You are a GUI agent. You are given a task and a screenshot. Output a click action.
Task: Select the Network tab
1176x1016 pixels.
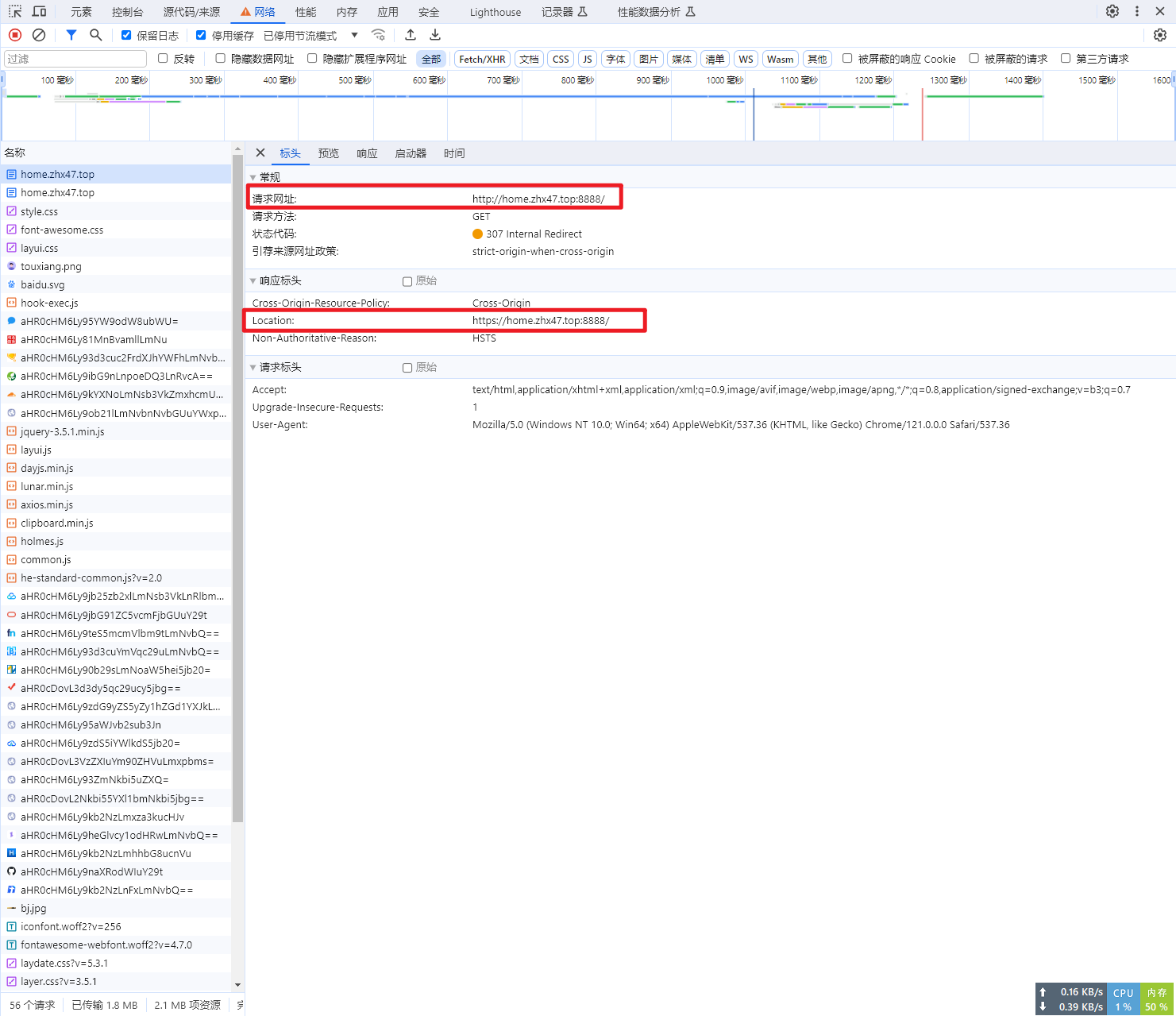pos(259,12)
